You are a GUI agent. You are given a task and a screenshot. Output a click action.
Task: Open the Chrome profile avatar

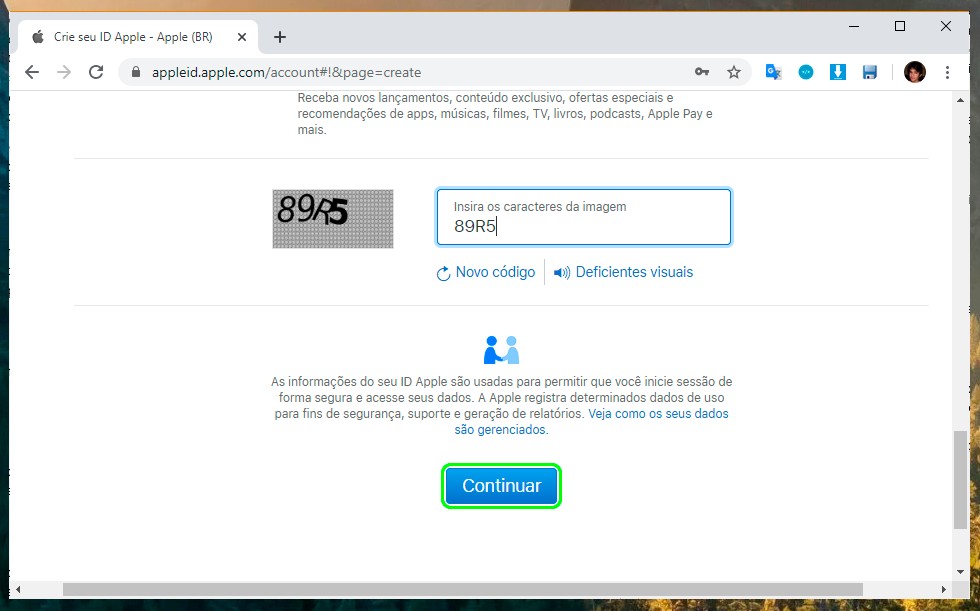(x=914, y=72)
